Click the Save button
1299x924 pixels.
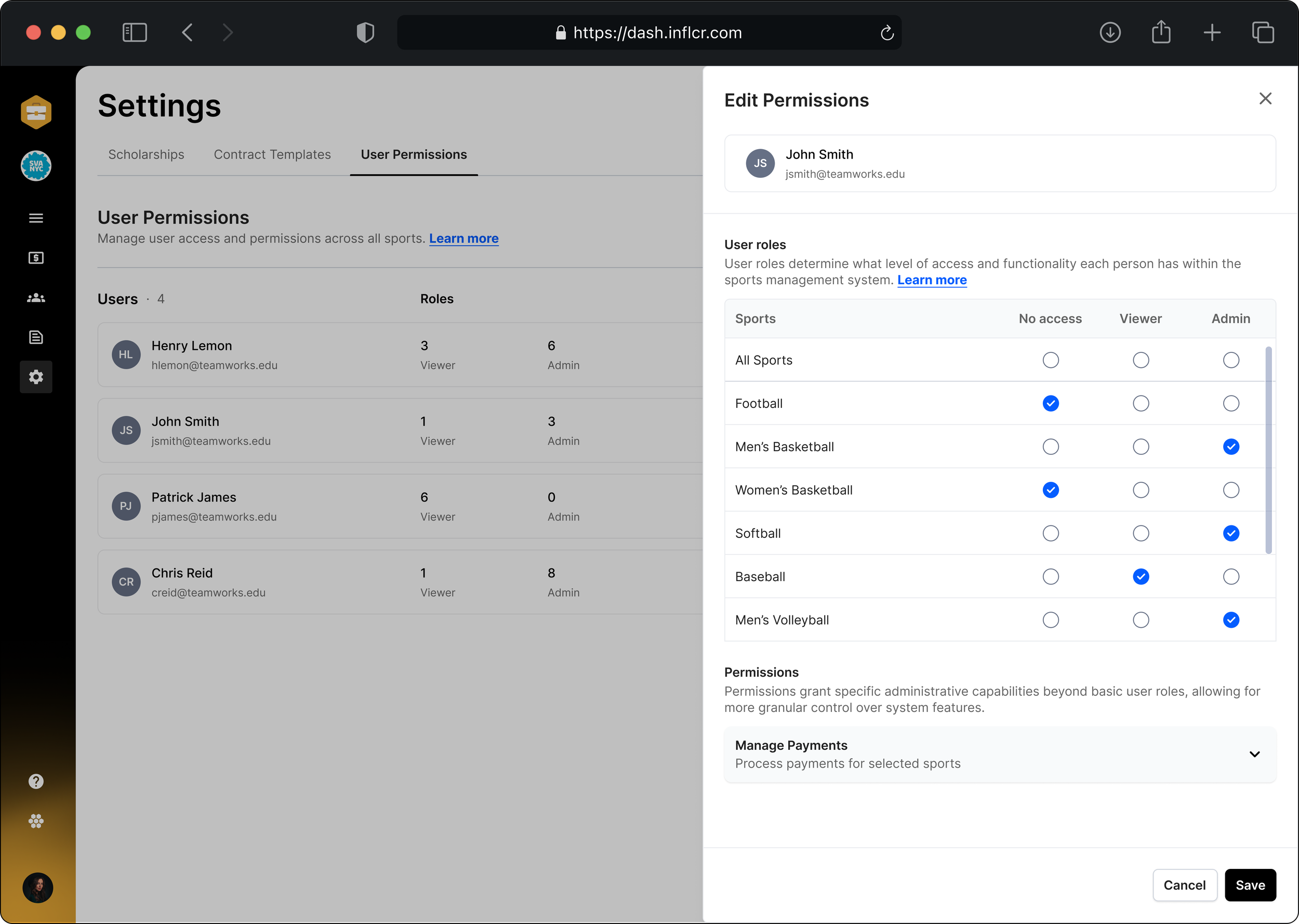point(1250,885)
